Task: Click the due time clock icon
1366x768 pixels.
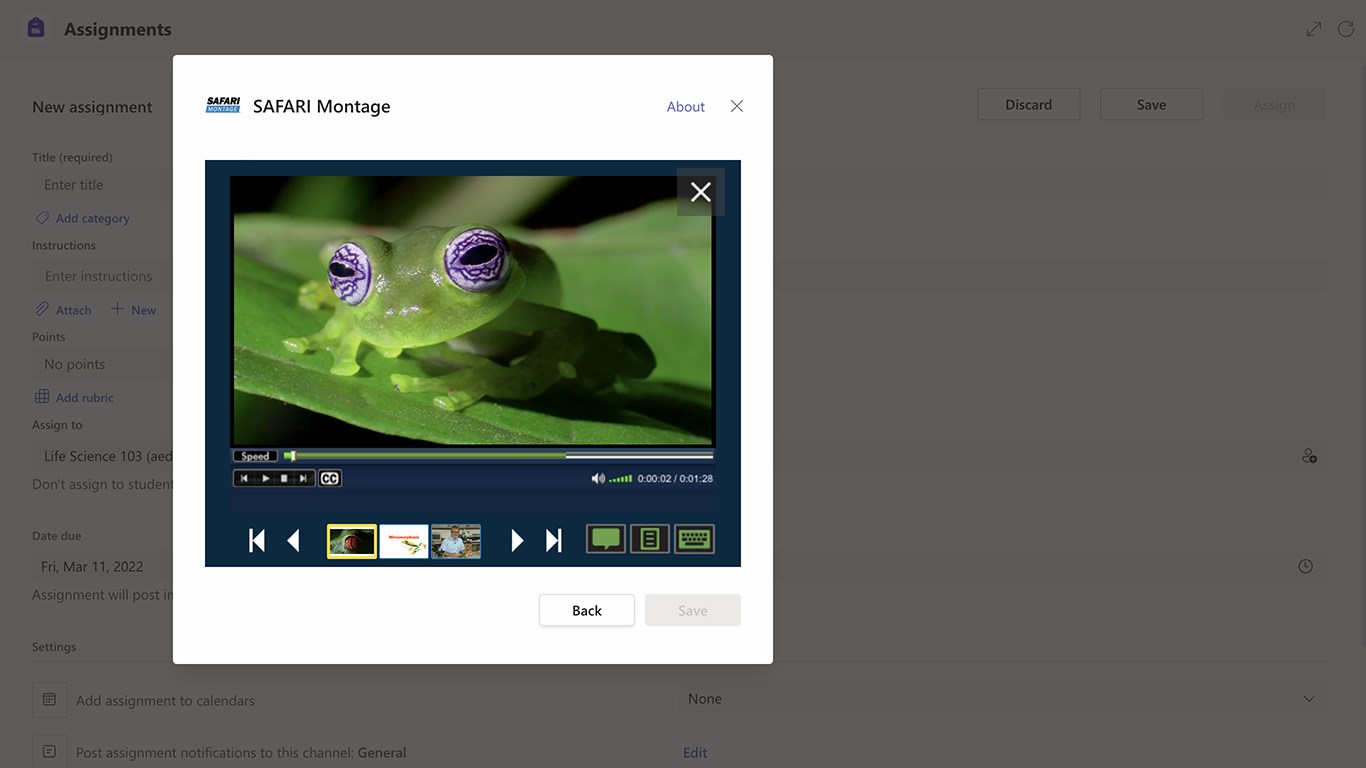Action: pyautogui.click(x=1305, y=566)
